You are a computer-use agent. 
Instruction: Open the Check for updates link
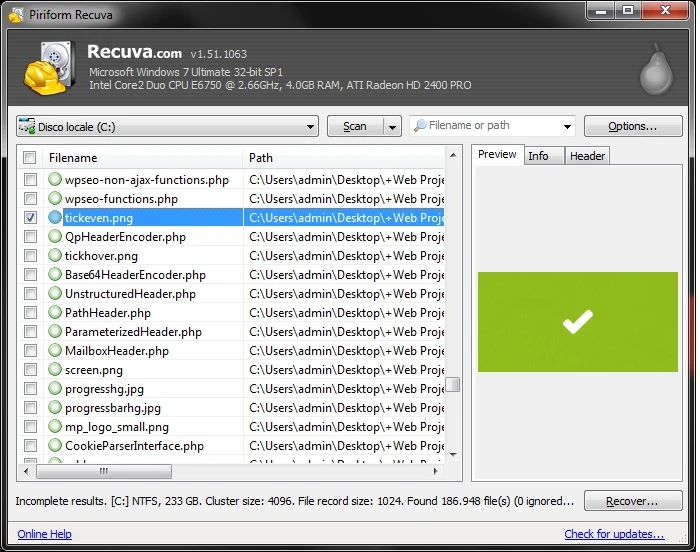(614, 534)
